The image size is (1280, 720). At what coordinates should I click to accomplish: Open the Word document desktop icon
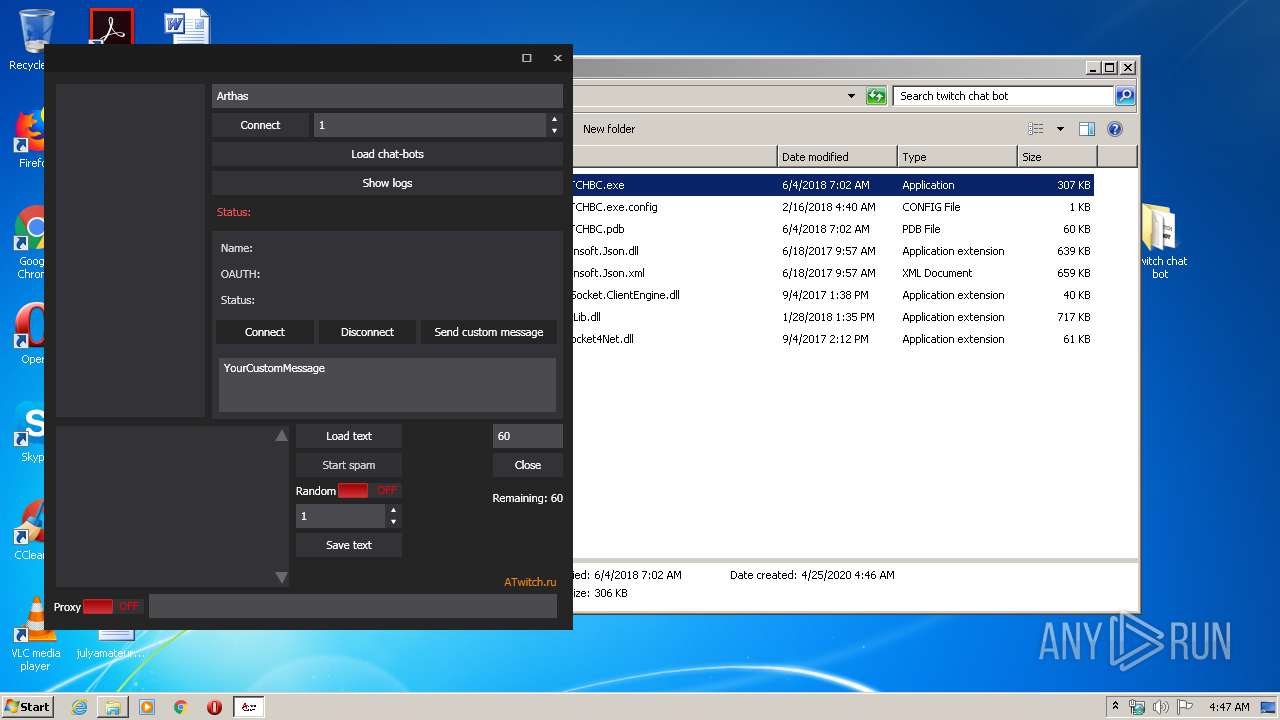pyautogui.click(x=187, y=26)
